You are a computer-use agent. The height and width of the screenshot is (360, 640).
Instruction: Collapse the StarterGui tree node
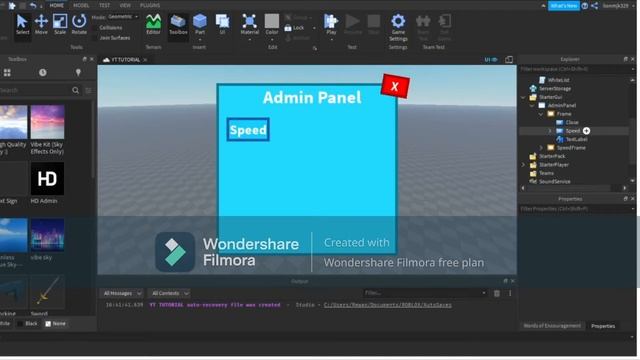coord(523,97)
